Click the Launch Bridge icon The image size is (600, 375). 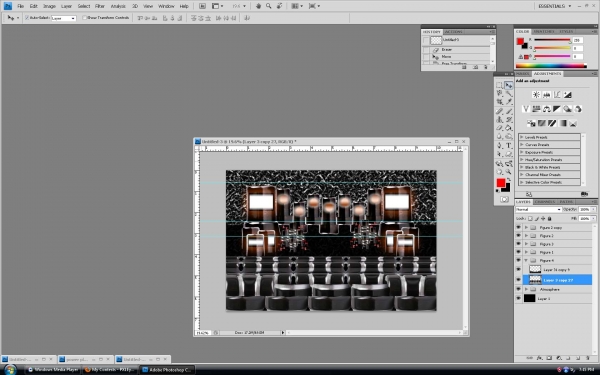point(202,6)
